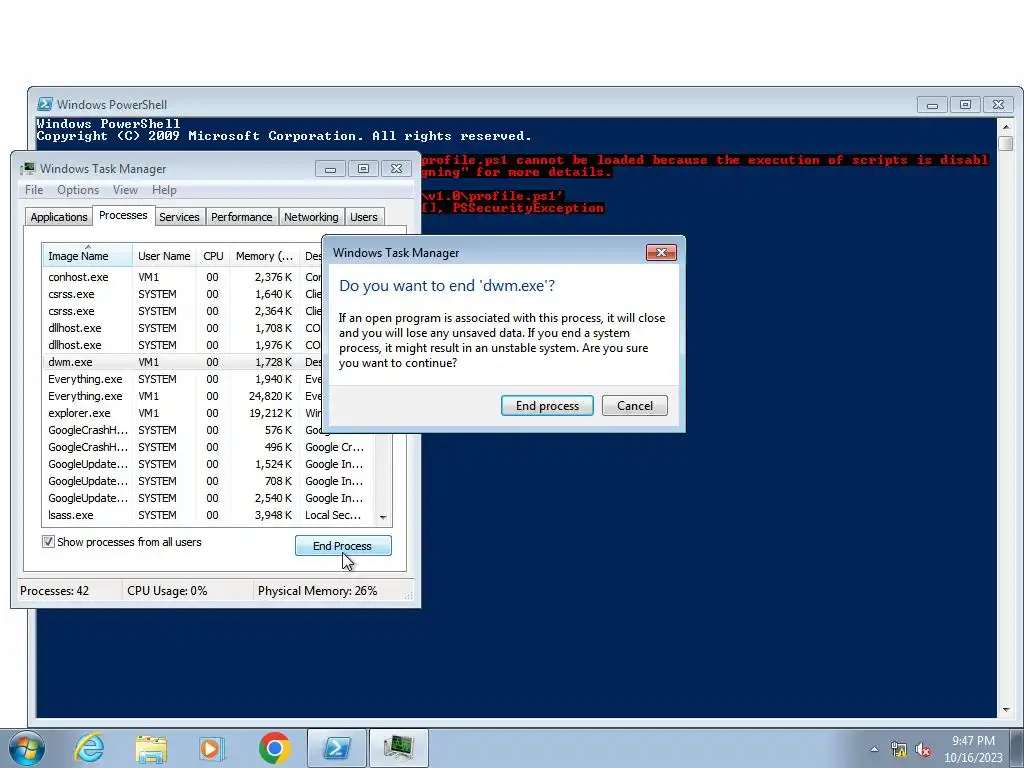Viewport: 1024px width, 768px height.
Task: Select the explorer.exe process row
Action: click(x=183, y=413)
